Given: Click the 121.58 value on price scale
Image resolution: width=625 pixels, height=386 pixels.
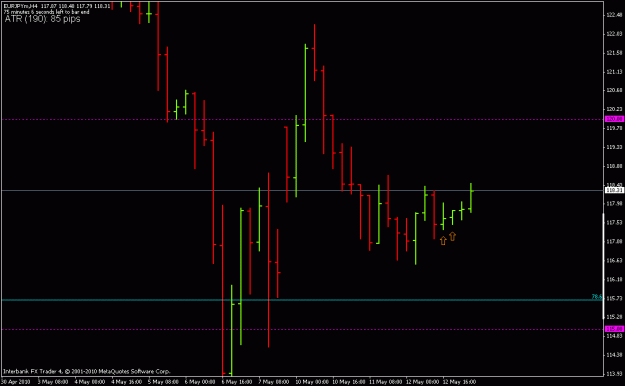Looking at the screenshot, I should [614, 53].
